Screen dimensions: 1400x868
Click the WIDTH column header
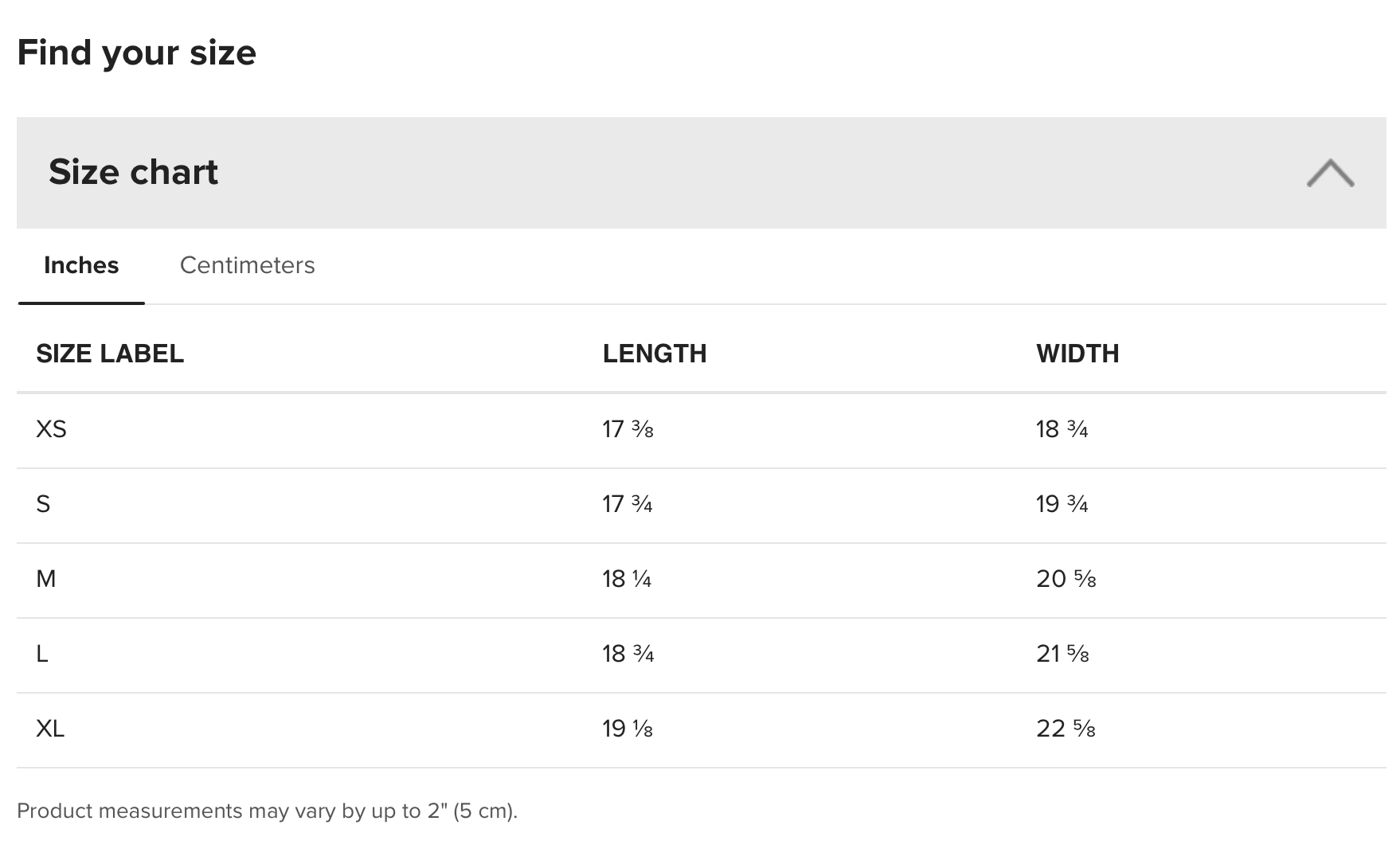(1077, 354)
